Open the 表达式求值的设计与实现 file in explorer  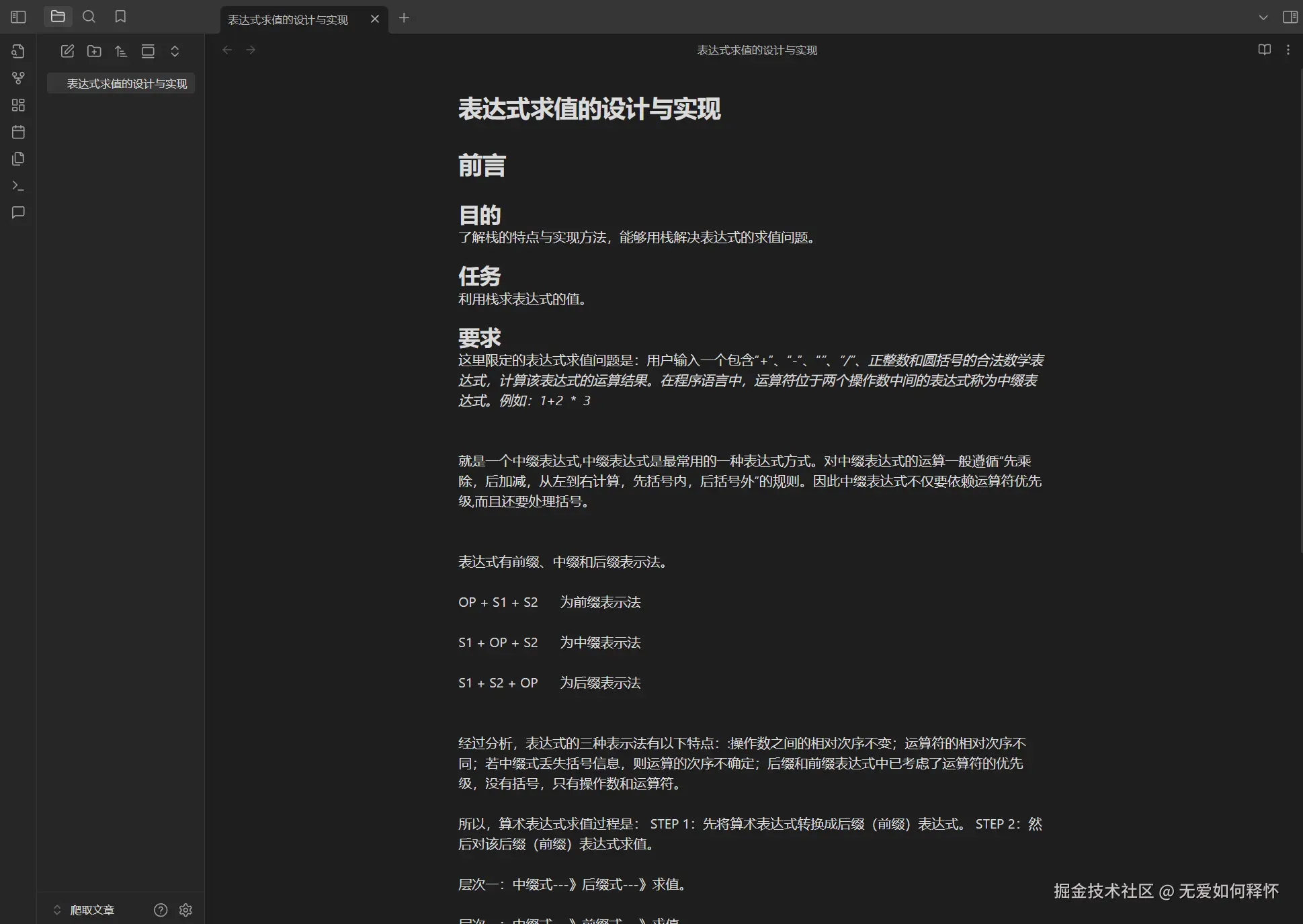point(126,83)
